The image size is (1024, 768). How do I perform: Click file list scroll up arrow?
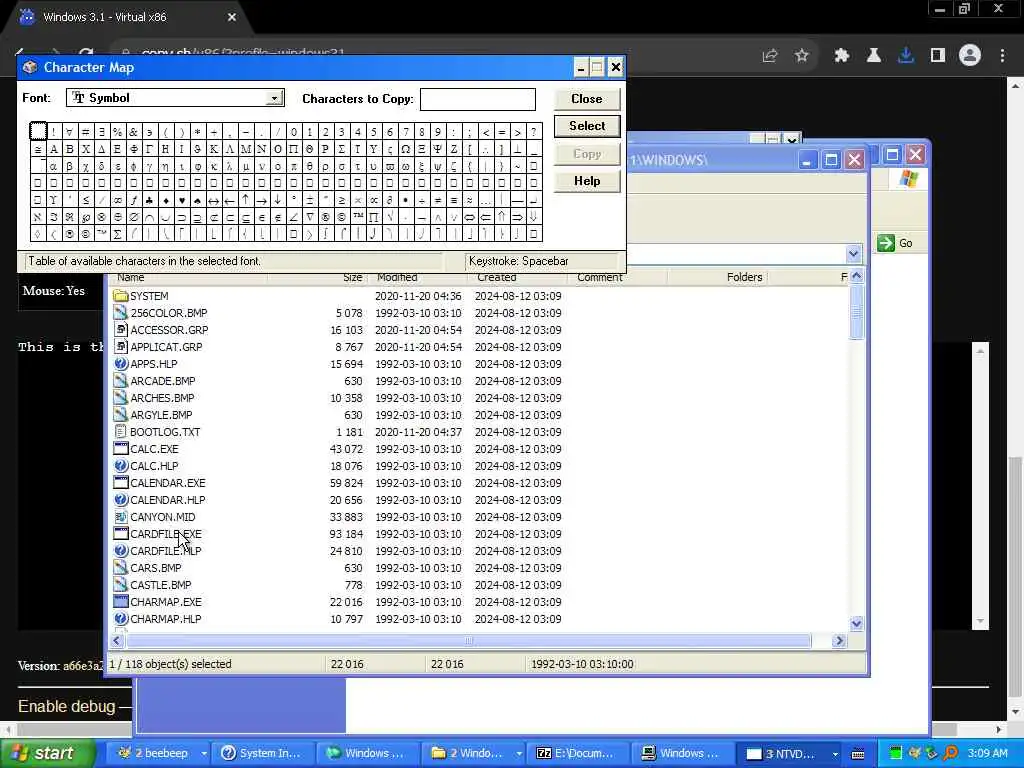856,276
